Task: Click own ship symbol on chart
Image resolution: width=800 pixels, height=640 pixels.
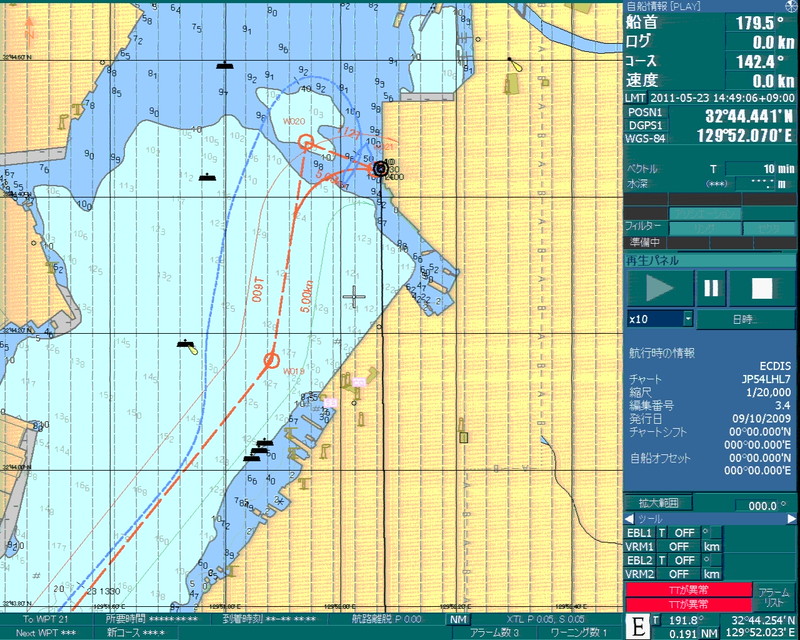Action: (380, 169)
